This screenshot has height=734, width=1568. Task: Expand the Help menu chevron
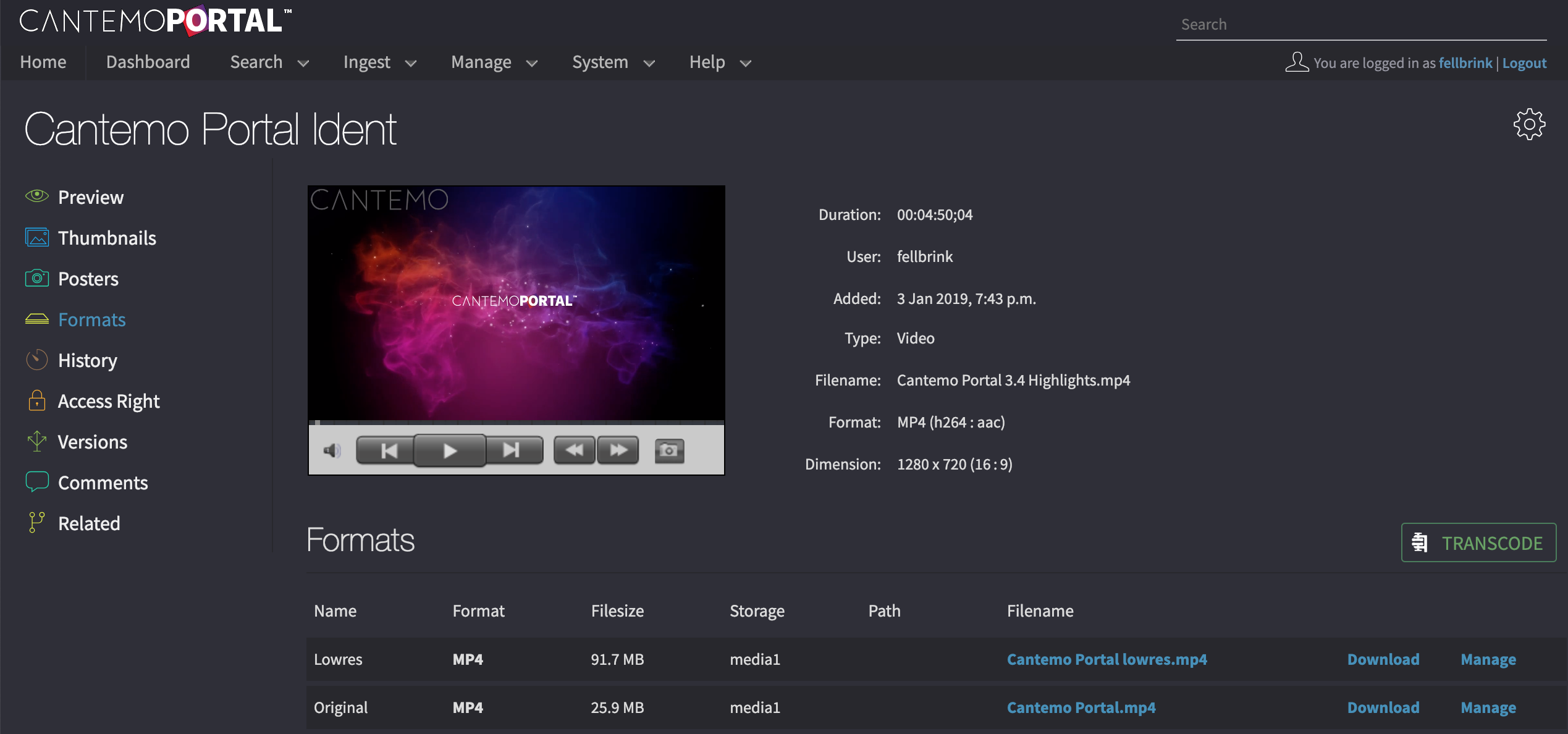[x=746, y=63]
